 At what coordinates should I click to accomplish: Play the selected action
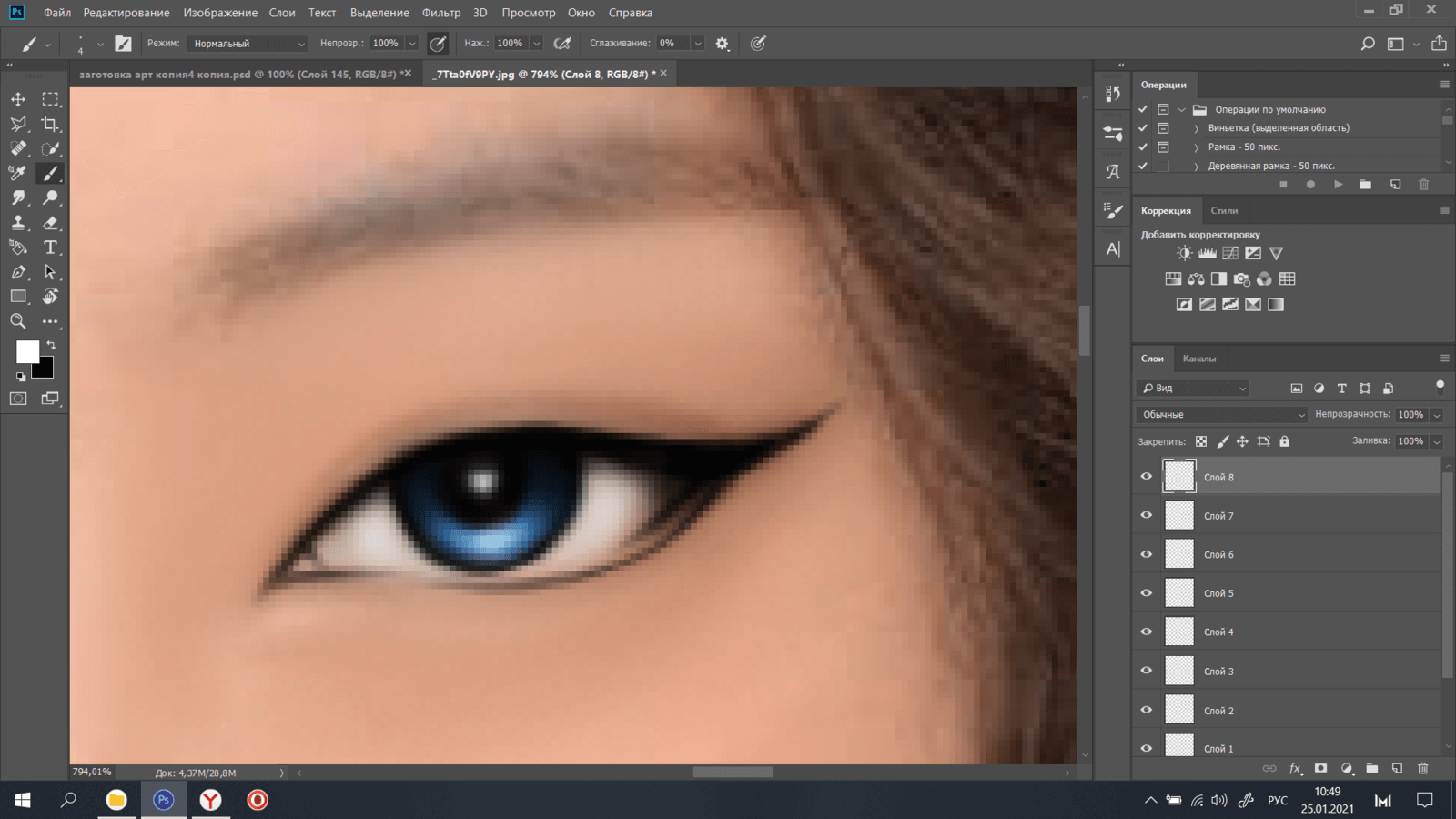(1338, 185)
